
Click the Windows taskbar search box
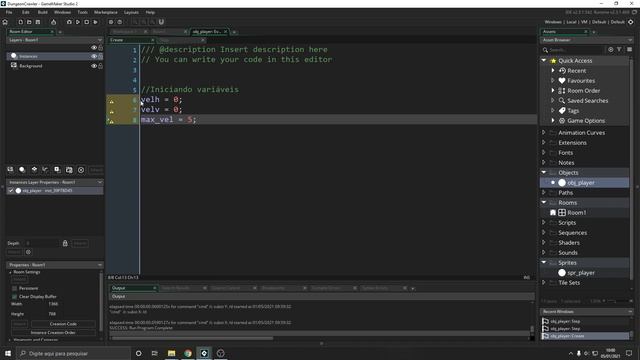(x=73, y=353)
